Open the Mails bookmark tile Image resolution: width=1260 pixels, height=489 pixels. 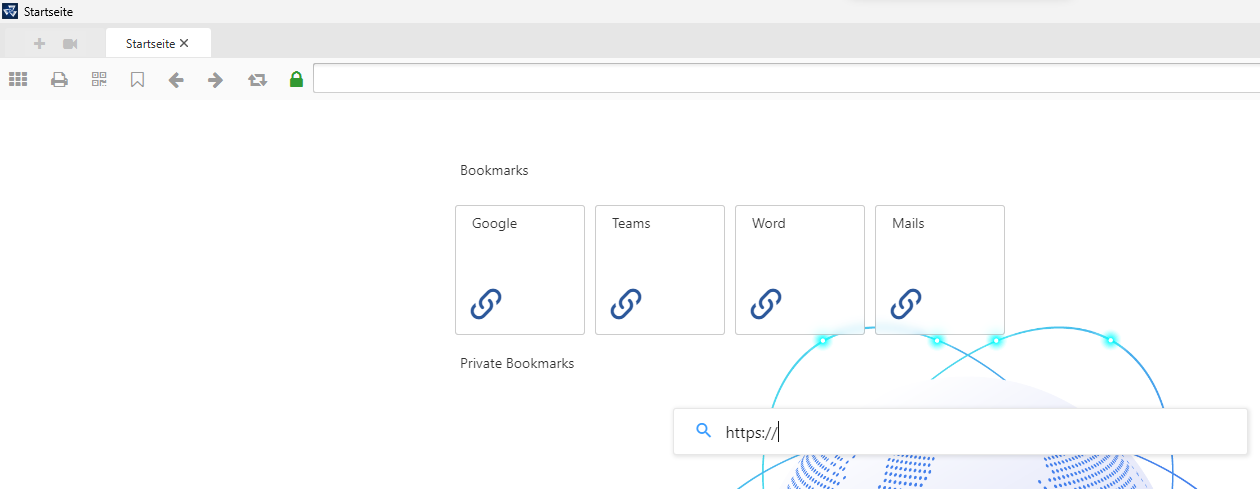(940, 270)
